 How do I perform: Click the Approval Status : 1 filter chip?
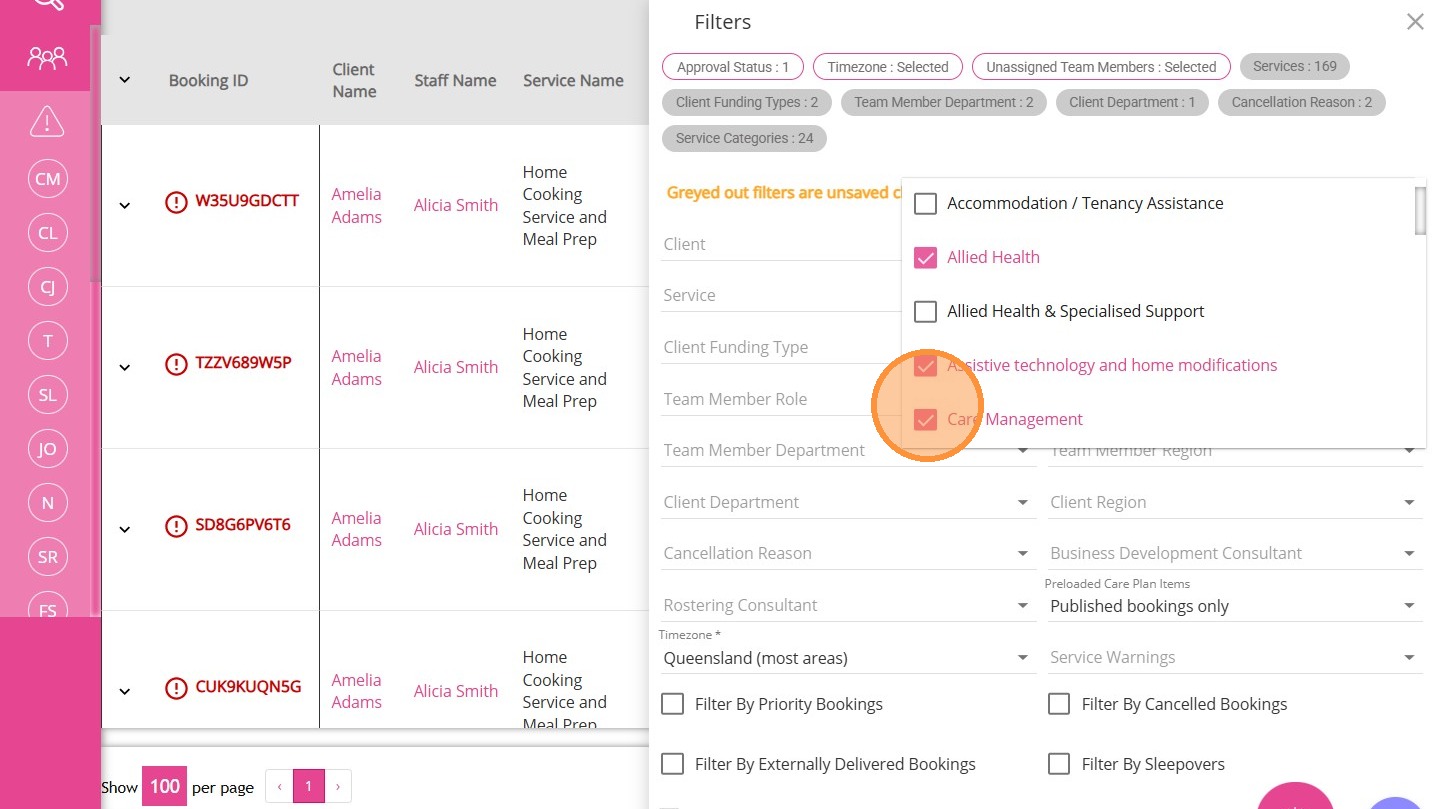pyautogui.click(x=732, y=67)
